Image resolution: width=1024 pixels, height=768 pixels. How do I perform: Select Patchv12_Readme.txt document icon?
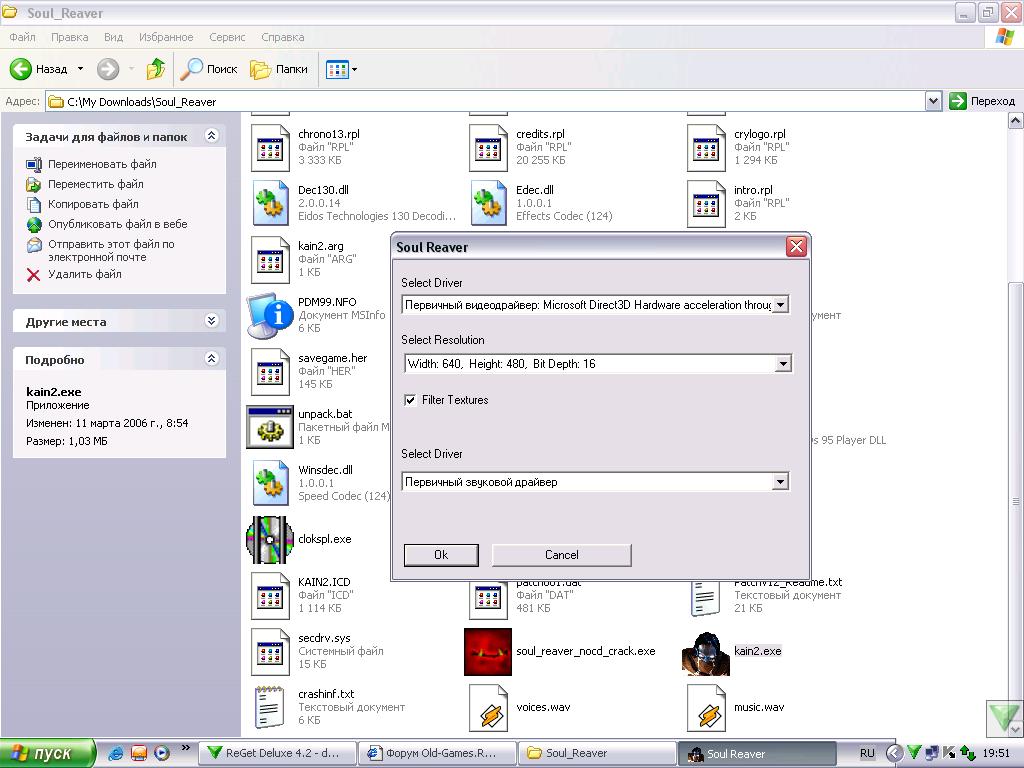707,599
